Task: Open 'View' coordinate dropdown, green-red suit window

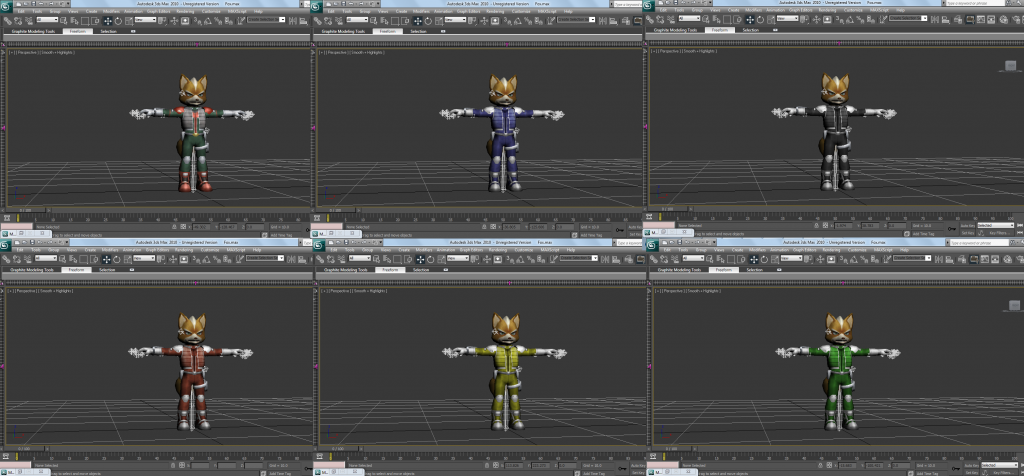Action: click(145, 20)
